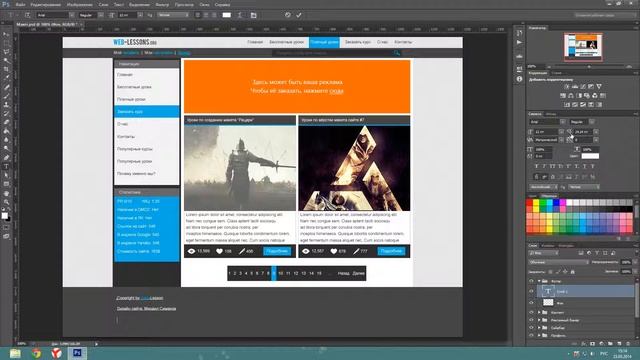
Task: Add a Levels adjustment
Action: point(575,87)
